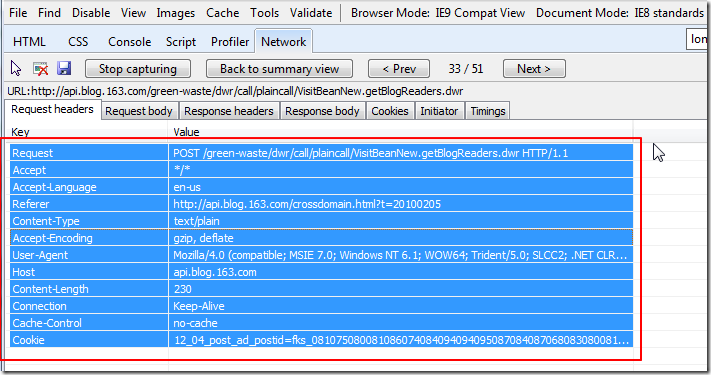Image resolution: width=711 pixels, height=375 pixels.
Task: Open the View menu
Action: [133, 13]
